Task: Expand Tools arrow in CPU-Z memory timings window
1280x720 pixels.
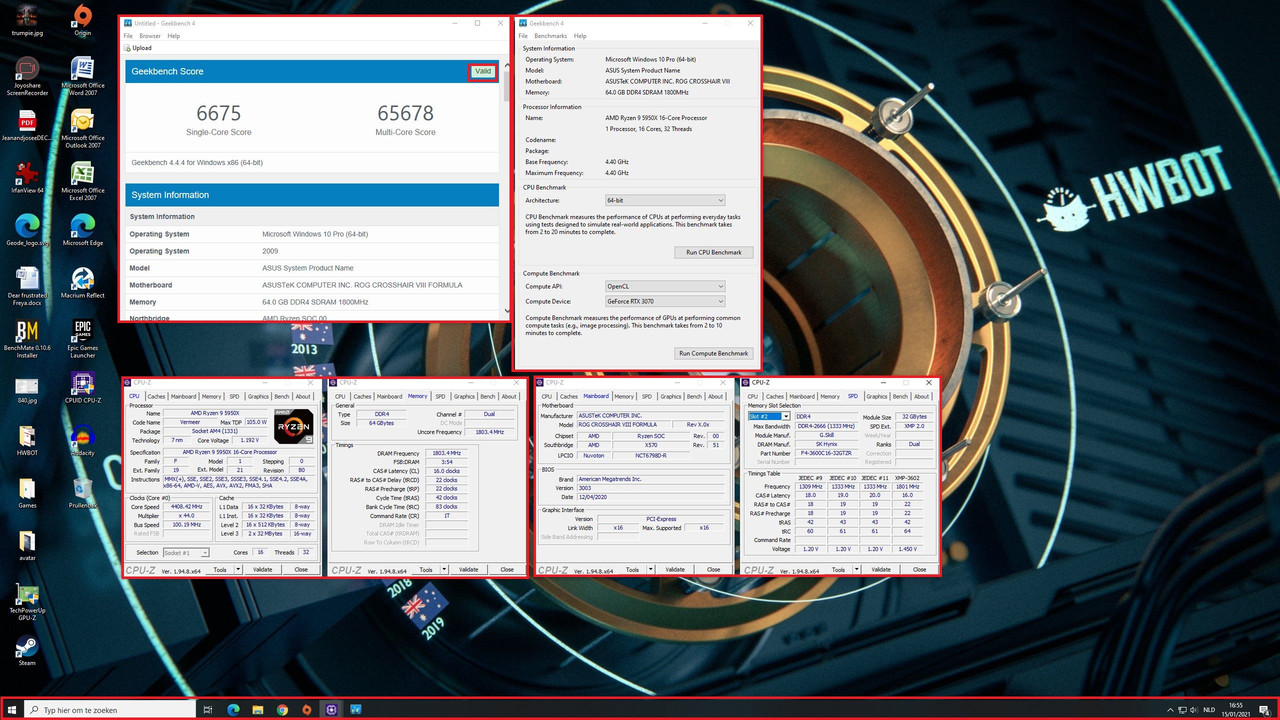Action: pyautogui.click(x=442, y=569)
